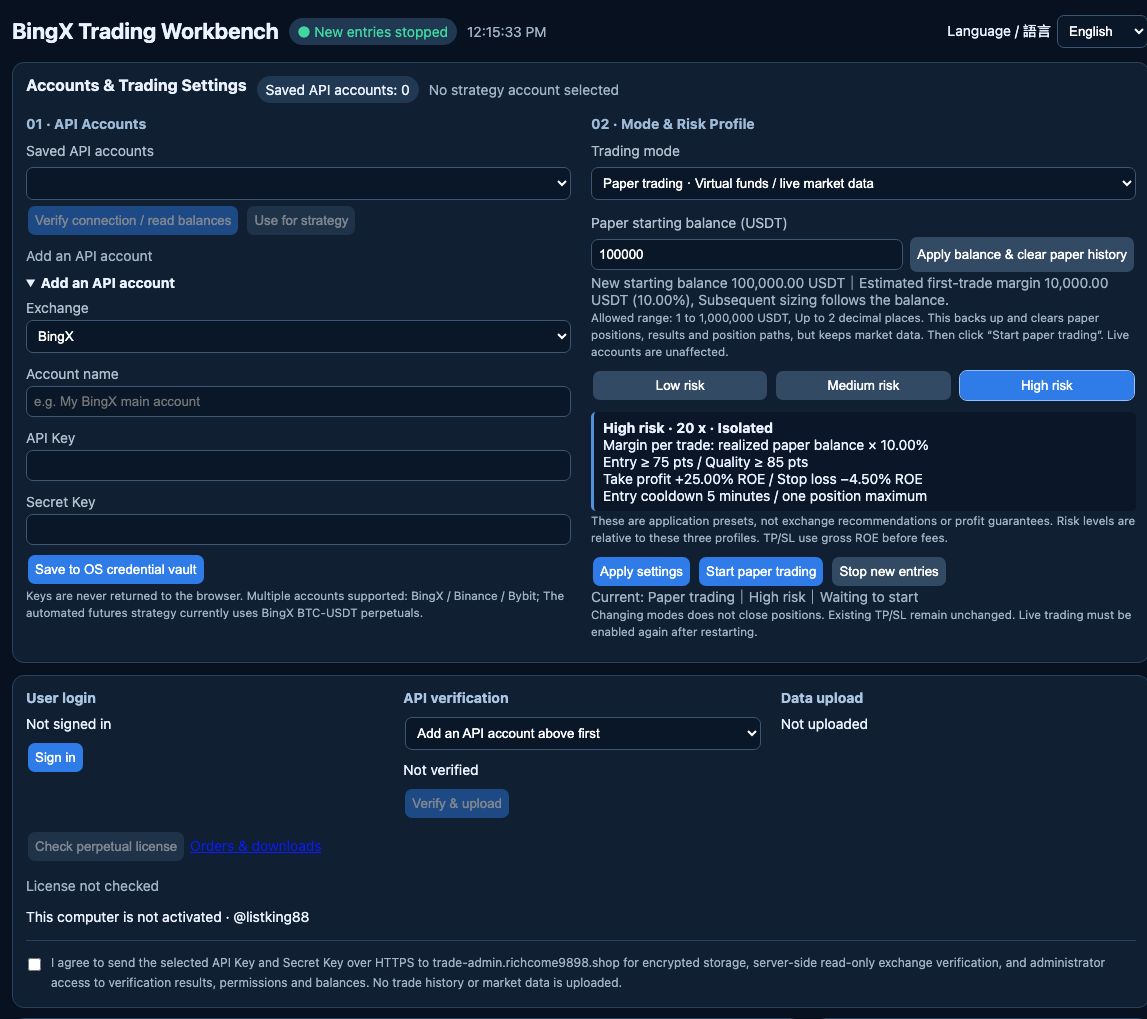Click the Secret Key input field
Image resolution: width=1147 pixels, height=1019 pixels.
(x=298, y=530)
